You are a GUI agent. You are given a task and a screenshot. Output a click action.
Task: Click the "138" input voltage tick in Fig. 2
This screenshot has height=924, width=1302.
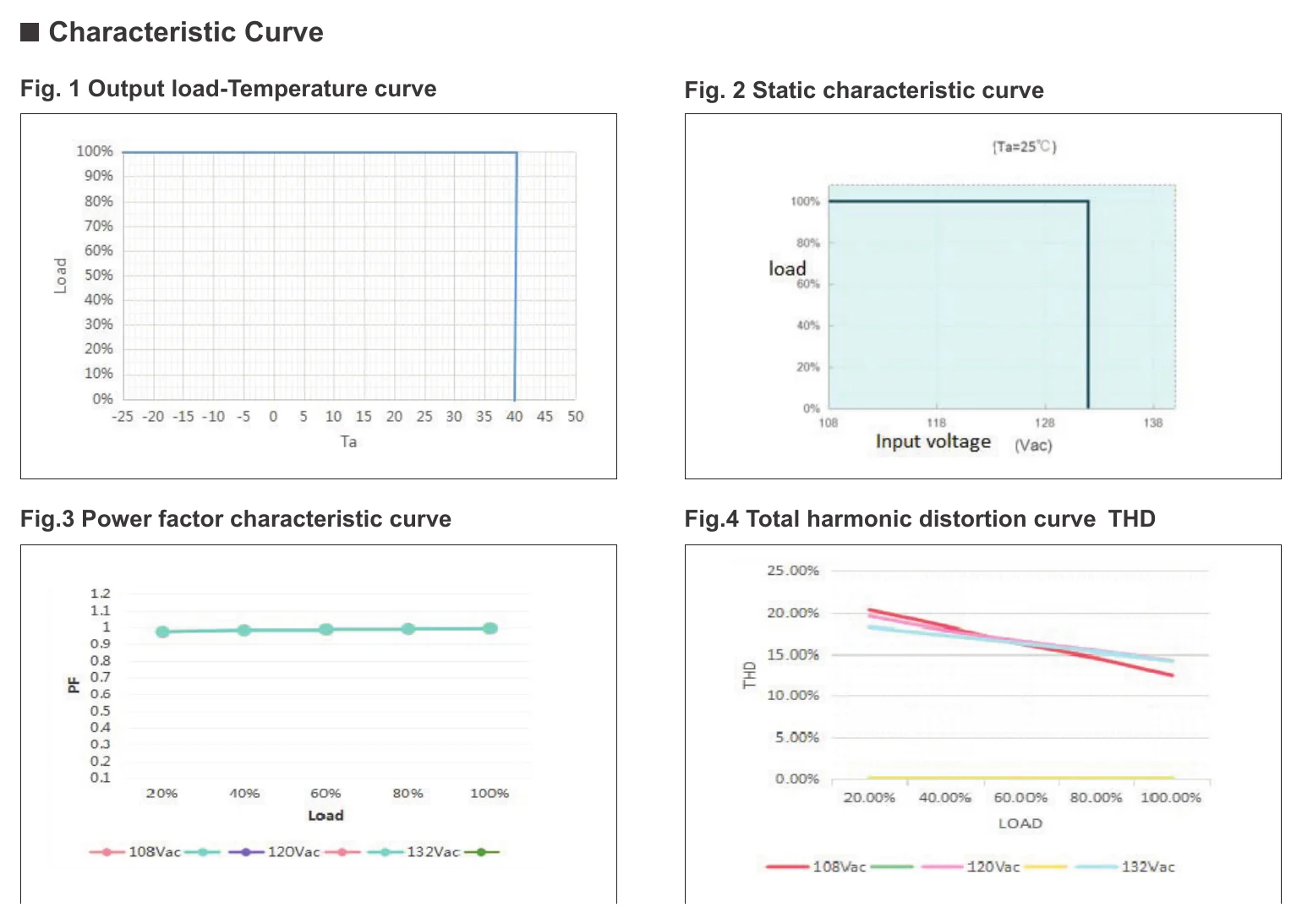click(x=1153, y=423)
